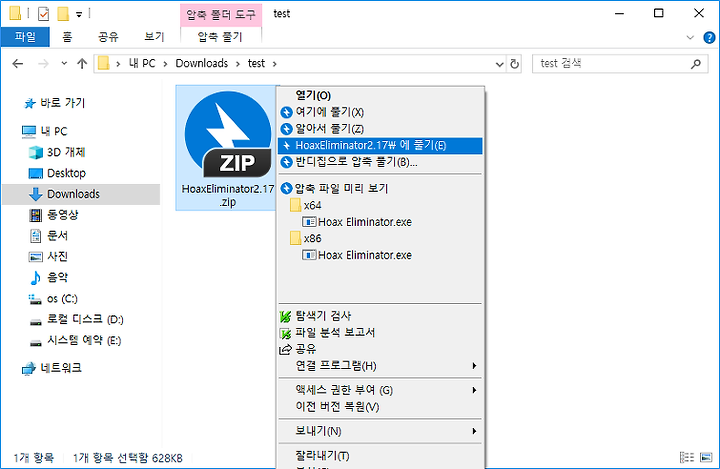720x469 pixels.
Task: Expand chevron after test breadcrumb
Action: [x=275, y=64]
